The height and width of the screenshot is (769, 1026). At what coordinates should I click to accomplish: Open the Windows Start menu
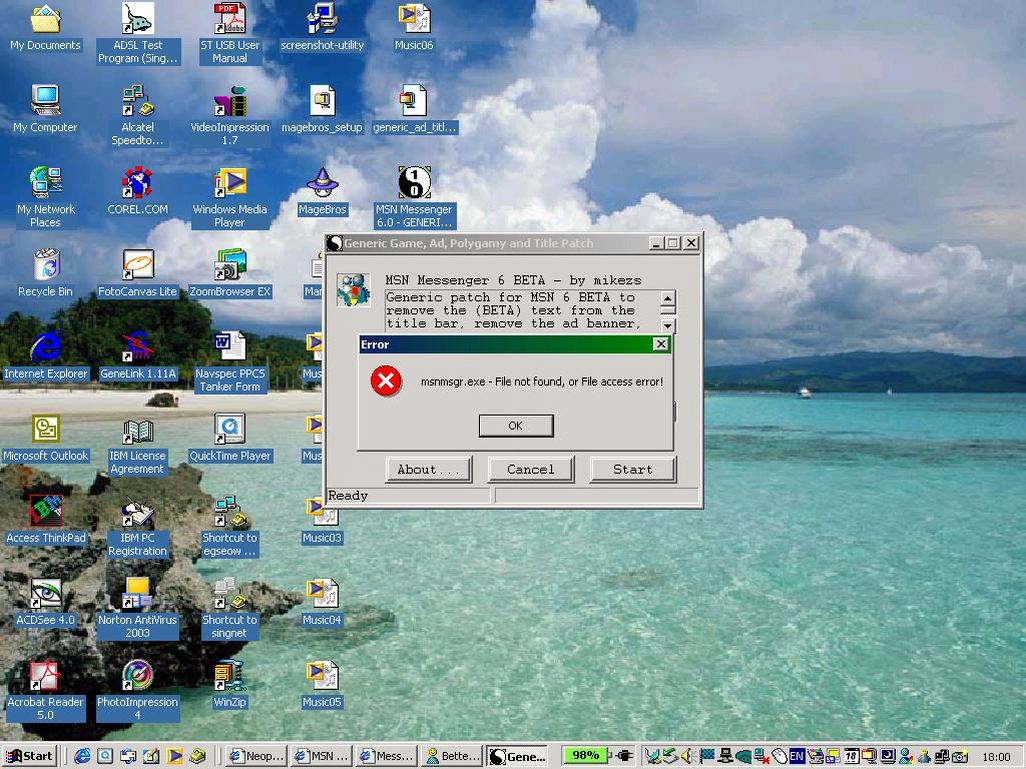tap(29, 756)
